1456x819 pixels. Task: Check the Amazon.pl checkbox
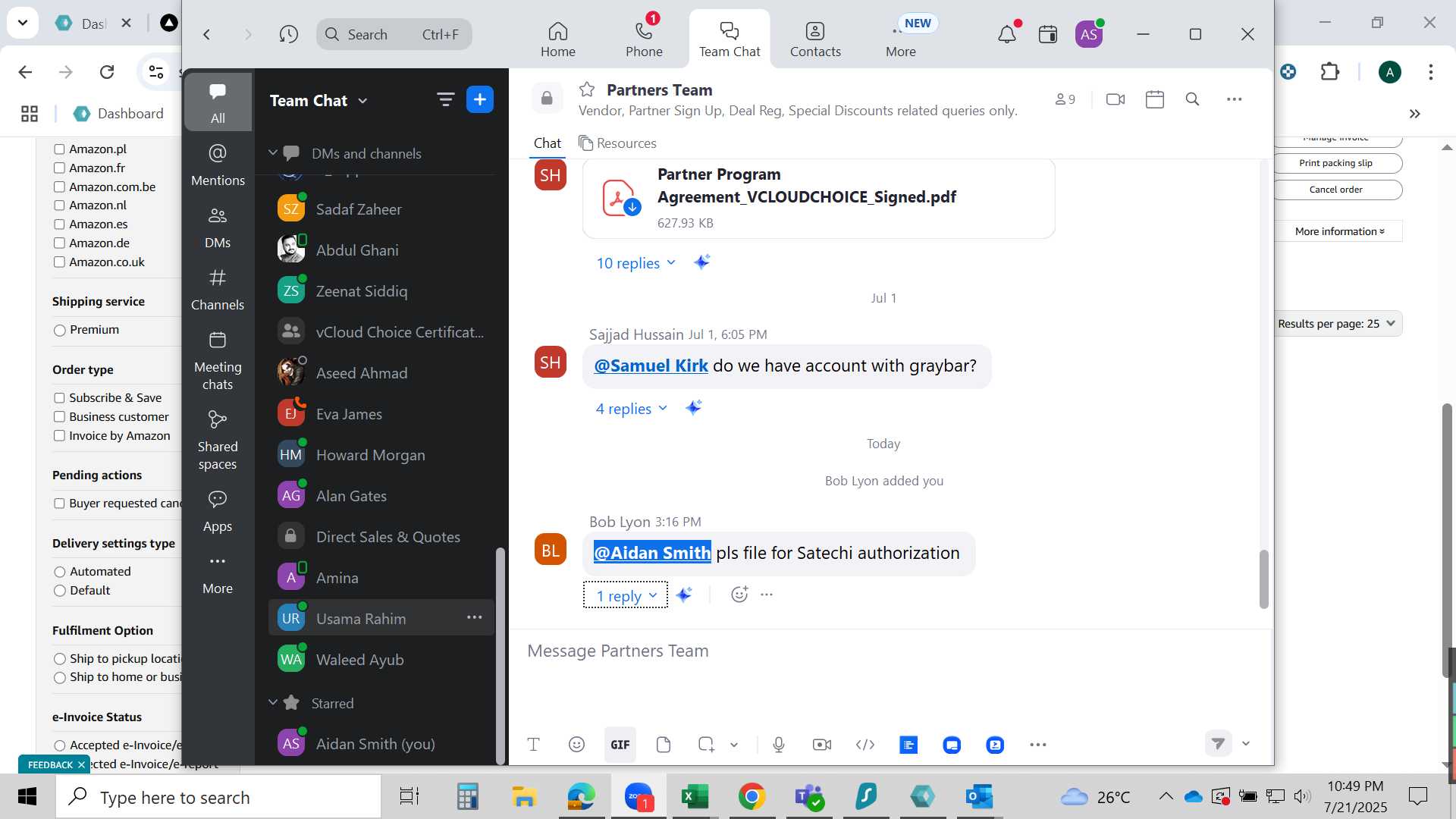tap(59, 149)
